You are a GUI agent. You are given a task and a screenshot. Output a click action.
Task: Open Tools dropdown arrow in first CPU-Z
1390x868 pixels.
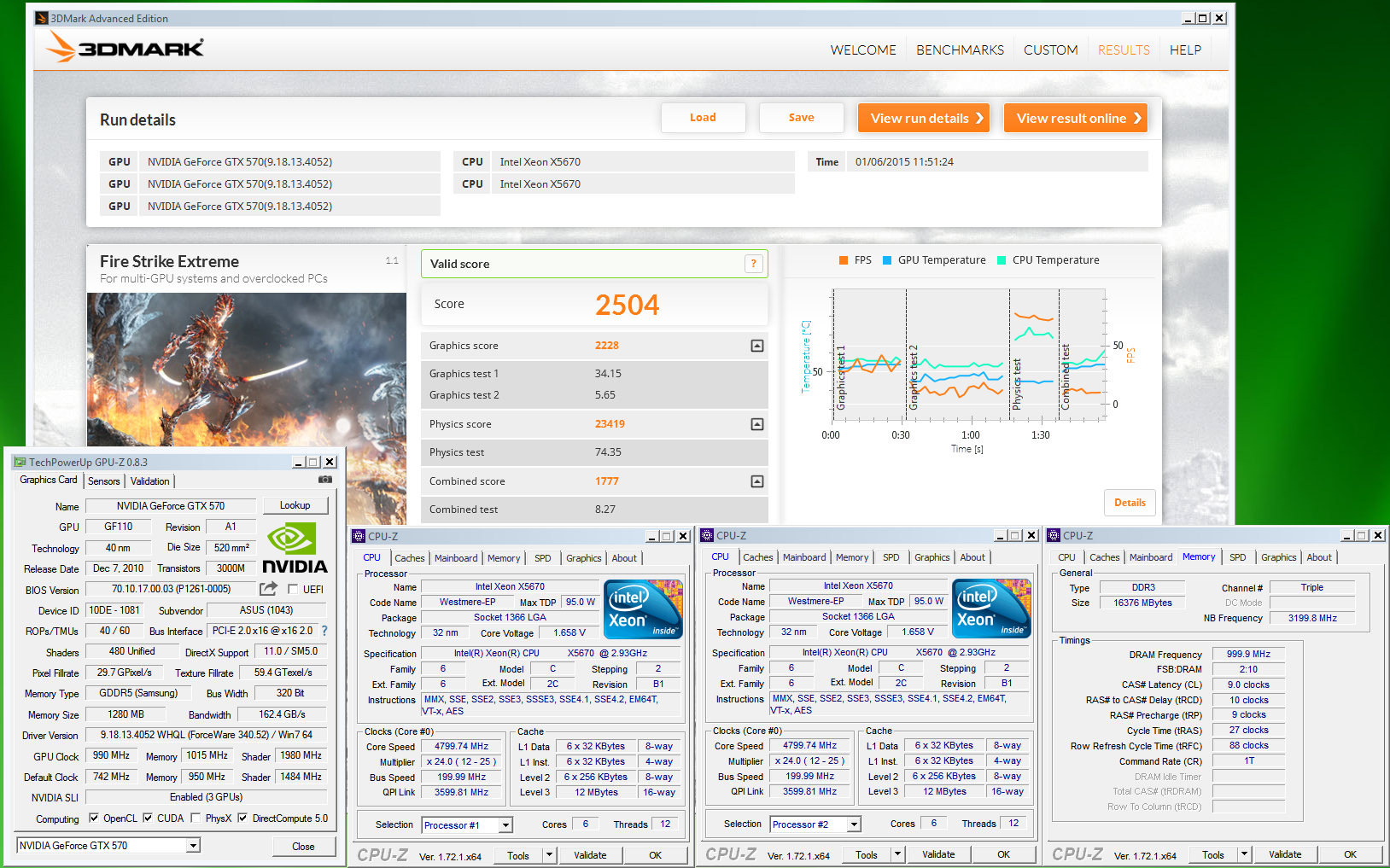[x=550, y=855]
